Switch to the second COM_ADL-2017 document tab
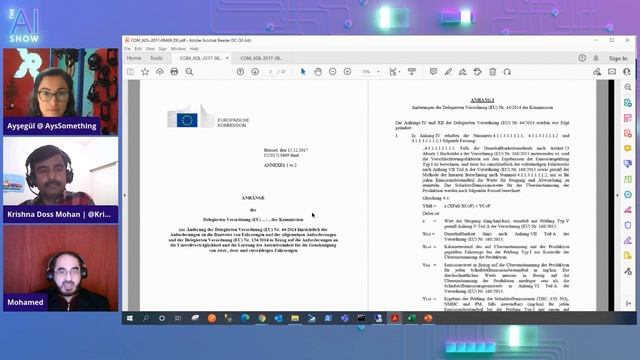 (262, 58)
